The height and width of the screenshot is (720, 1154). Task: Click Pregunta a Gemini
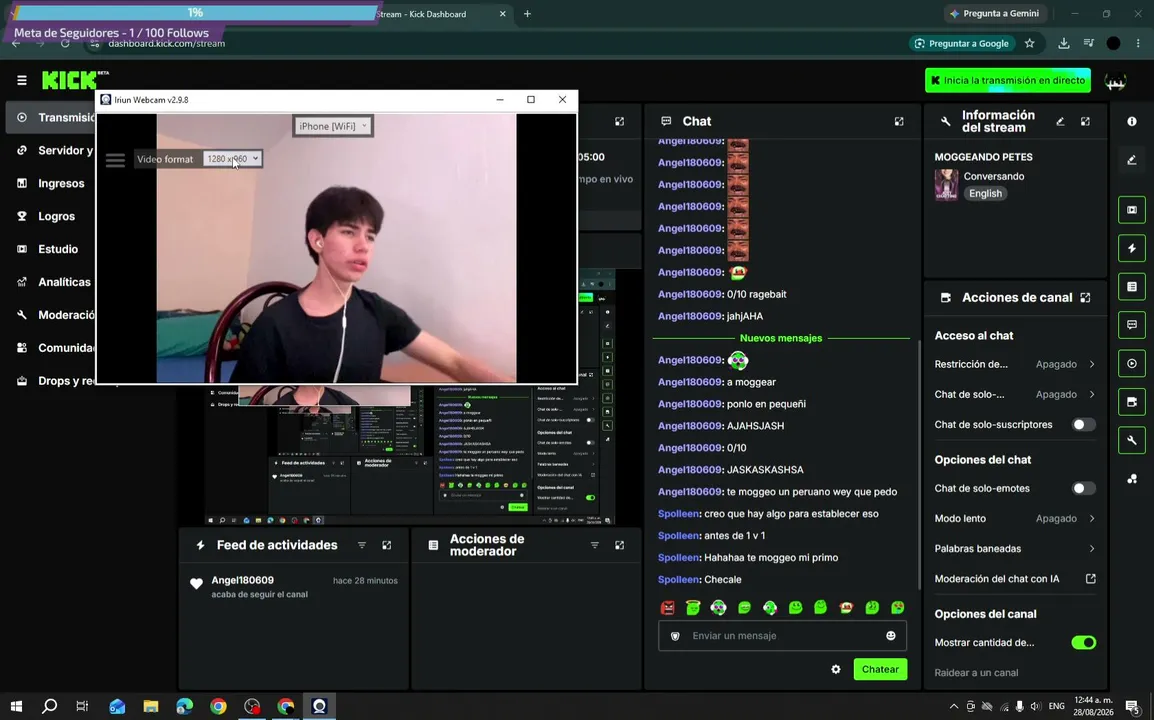coord(994,13)
